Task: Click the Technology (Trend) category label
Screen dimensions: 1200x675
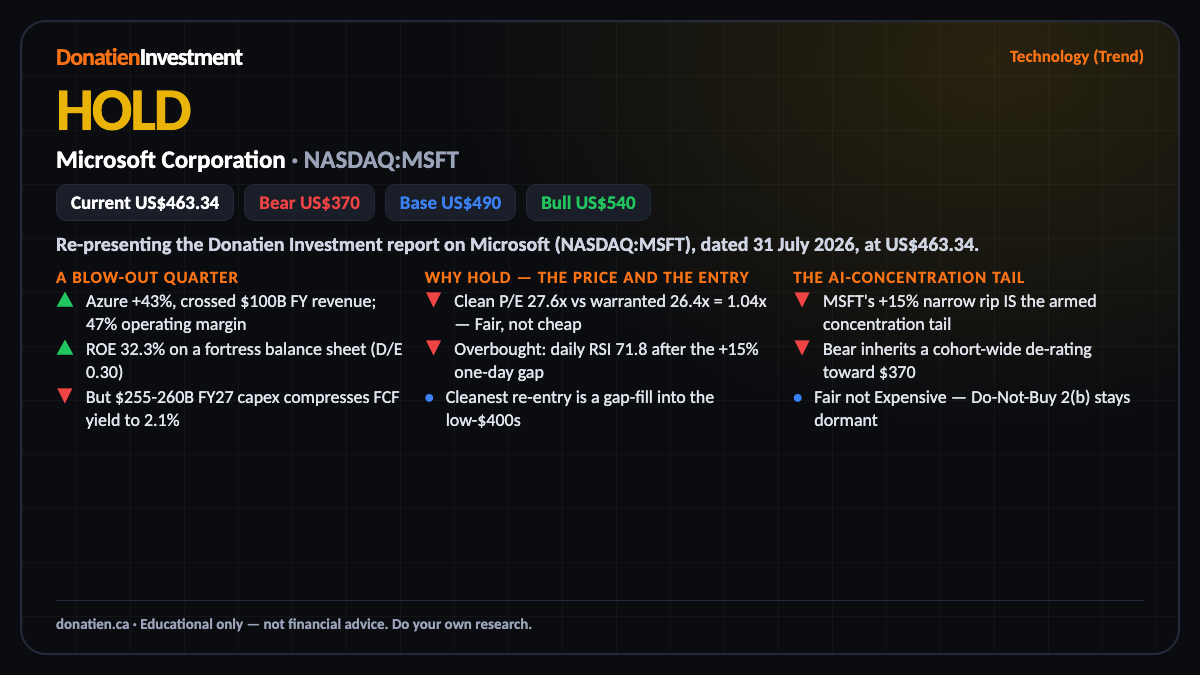Action: tap(1076, 56)
